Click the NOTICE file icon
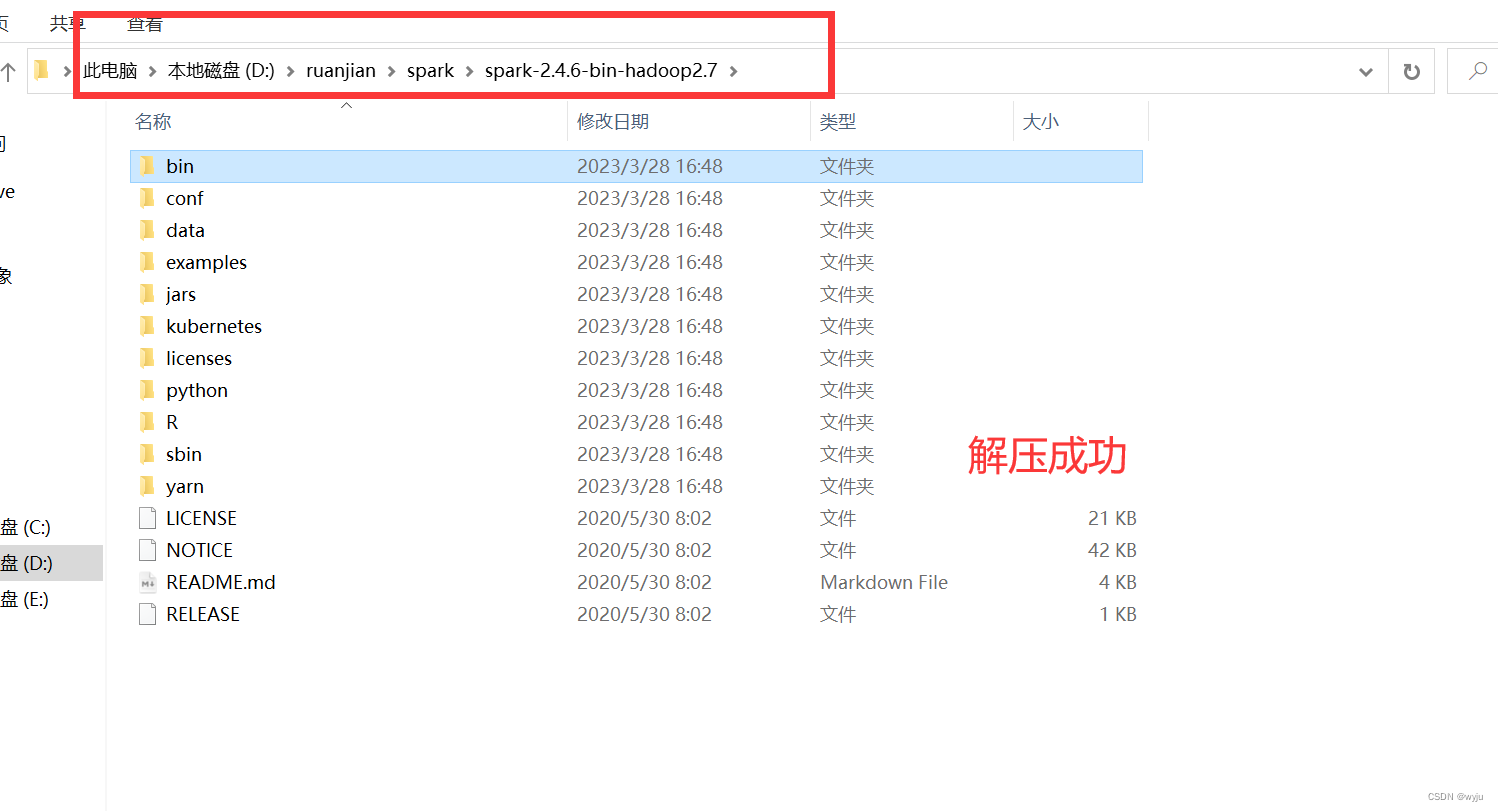This screenshot has height=811, width=1498. [147, 550]
